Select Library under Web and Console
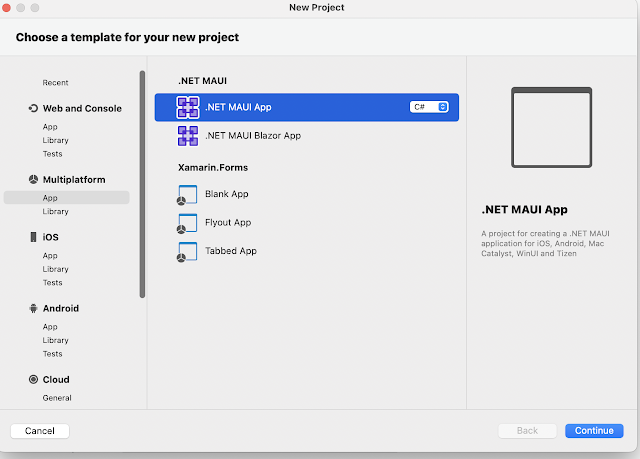 pyautogui.click(x=55, y=140)
